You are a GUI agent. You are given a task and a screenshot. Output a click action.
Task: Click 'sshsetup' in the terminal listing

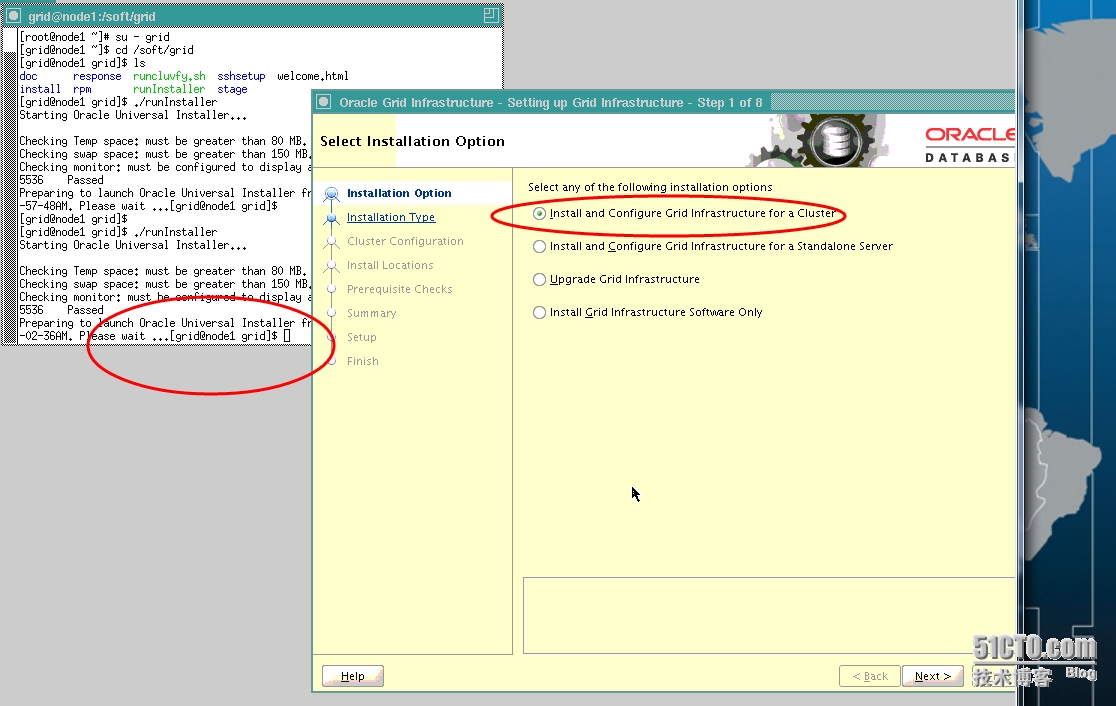(241, 76)
